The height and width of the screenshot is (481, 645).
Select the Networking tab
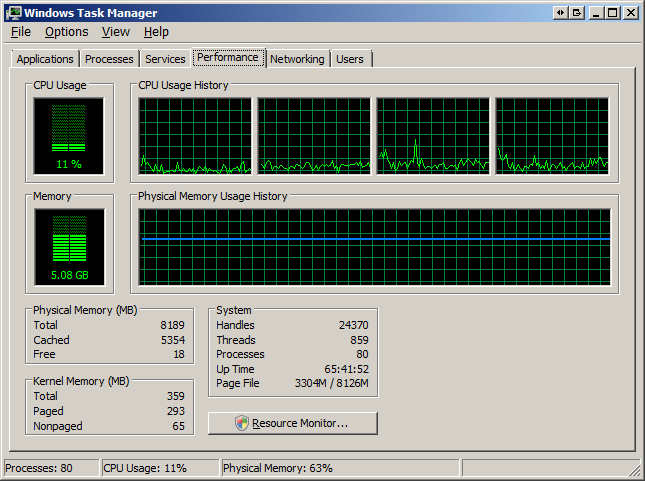pyautogui.click(x=297, y=59)
